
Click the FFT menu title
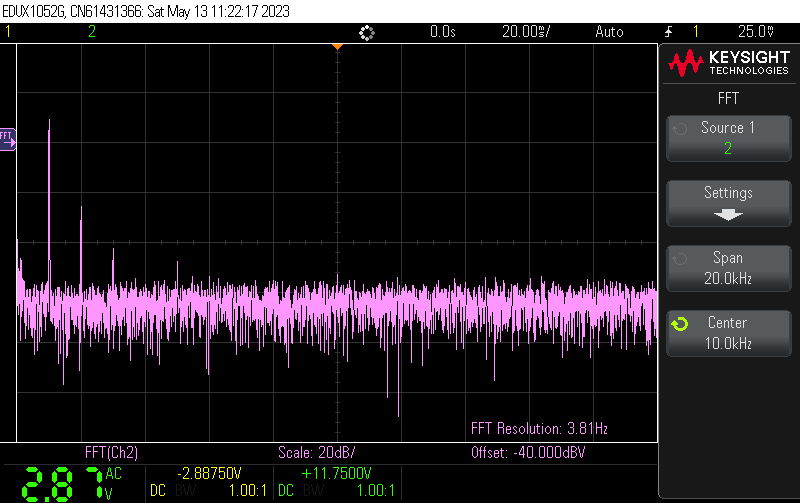tap(728, 98)
